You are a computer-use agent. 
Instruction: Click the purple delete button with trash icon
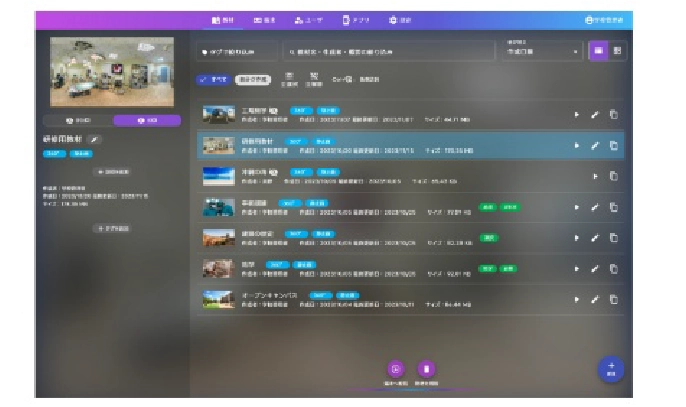(x=426, y=369)
